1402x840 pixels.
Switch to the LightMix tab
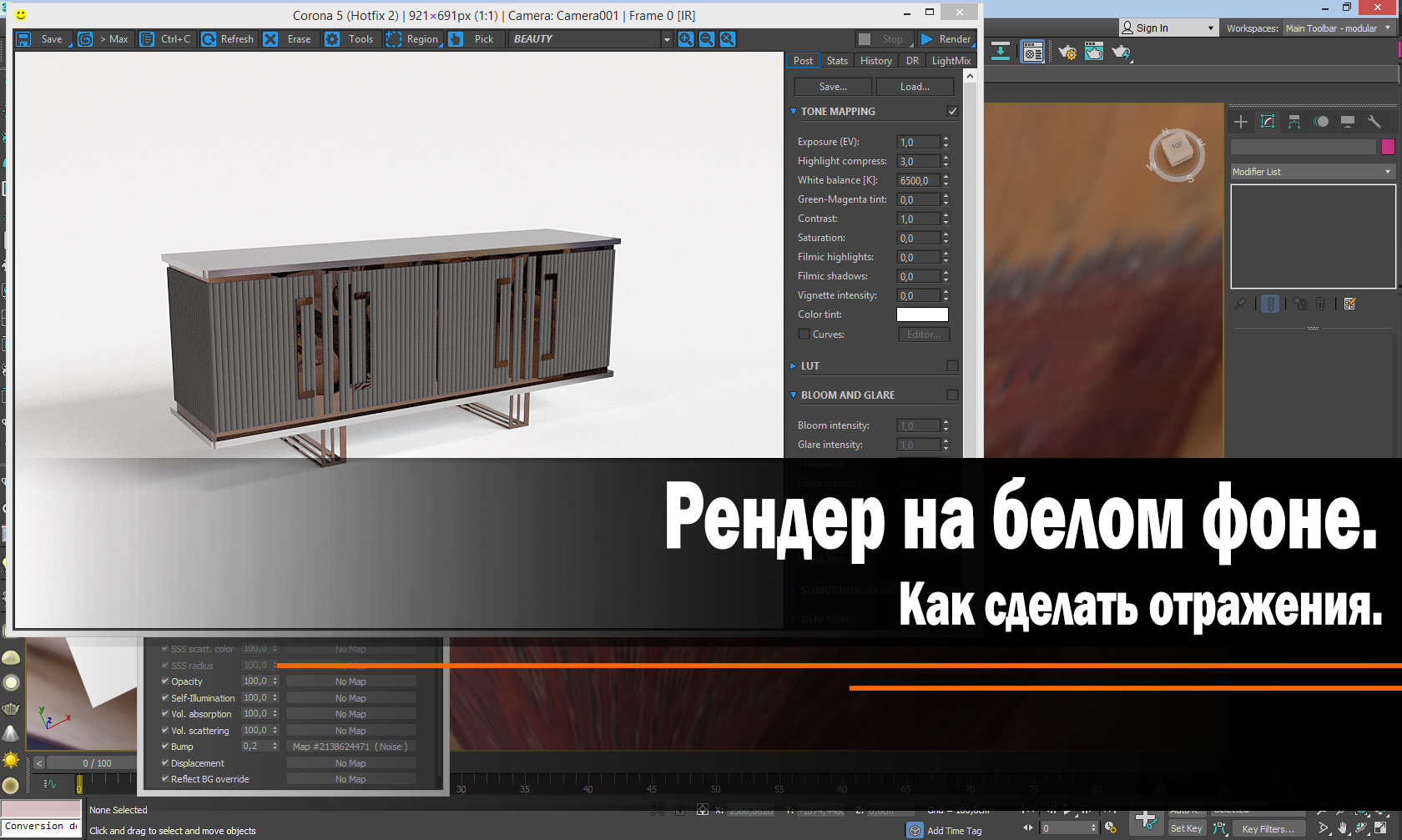tap(951, 60)
